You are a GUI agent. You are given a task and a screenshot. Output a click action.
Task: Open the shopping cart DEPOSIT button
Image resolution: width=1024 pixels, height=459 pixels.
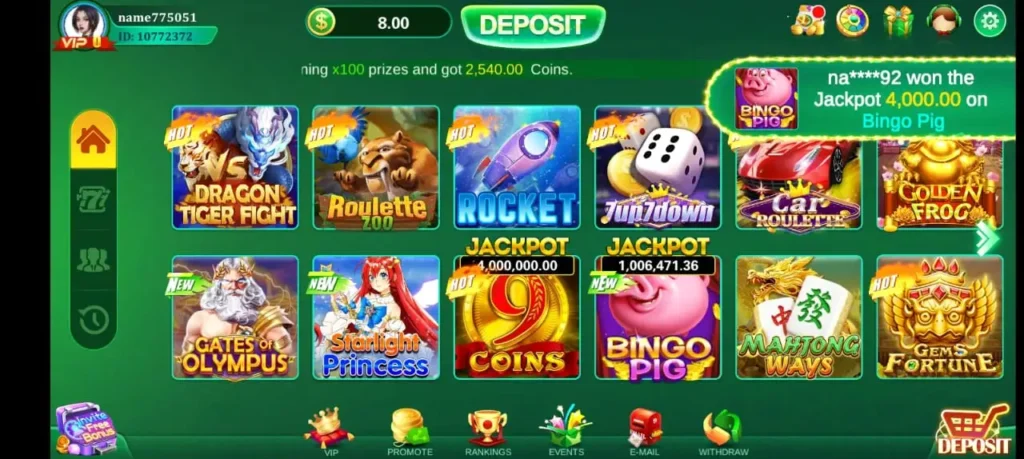click(974, 430)
